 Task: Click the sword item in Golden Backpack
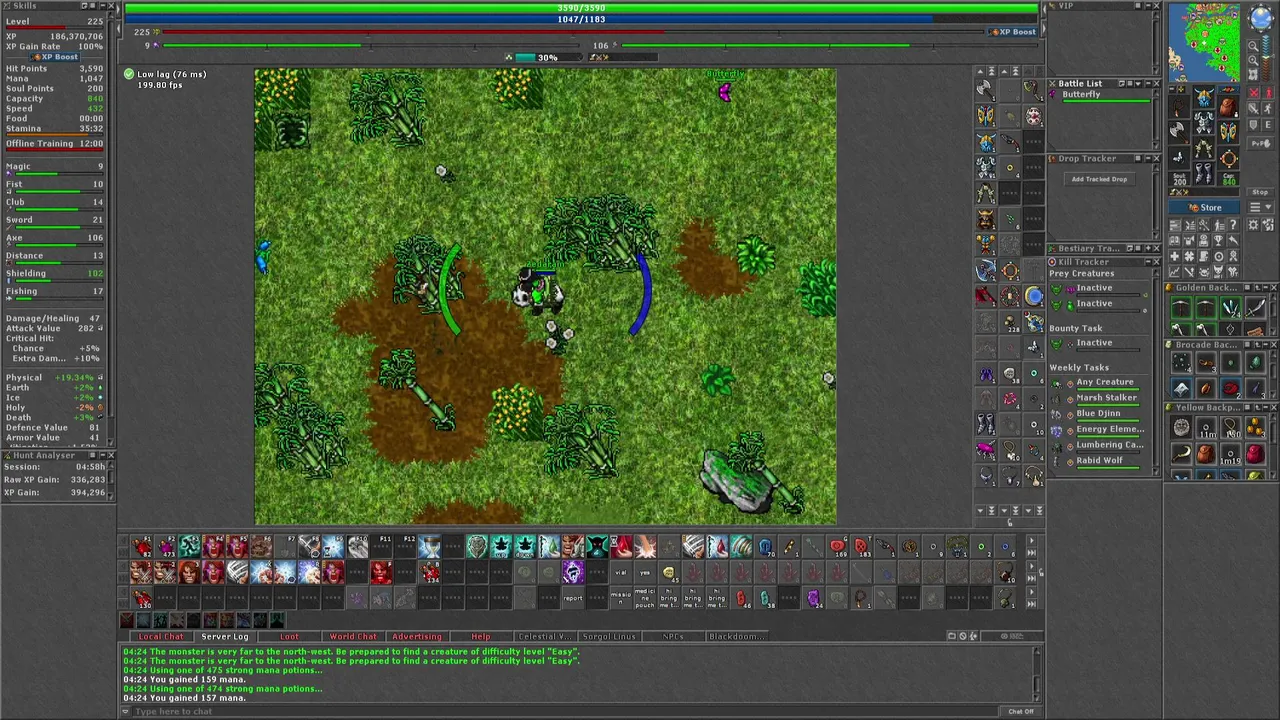(1255, 307)
